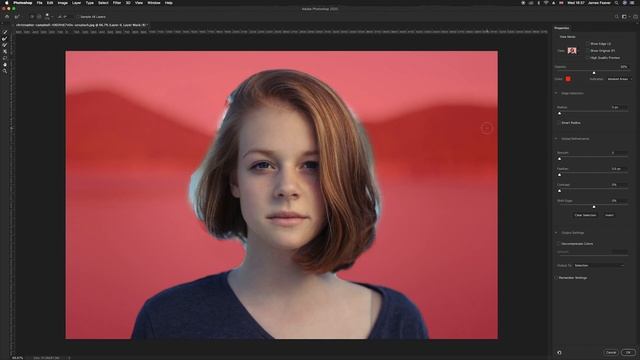Open the workspace switcher icon
The height and width of the screenshot is (360, 640).
[624, 17]
